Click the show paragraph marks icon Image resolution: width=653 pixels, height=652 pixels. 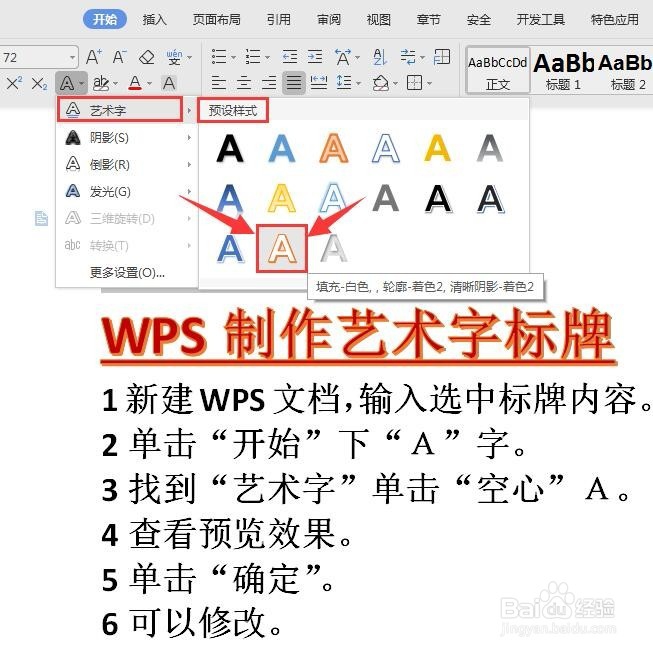408,57
